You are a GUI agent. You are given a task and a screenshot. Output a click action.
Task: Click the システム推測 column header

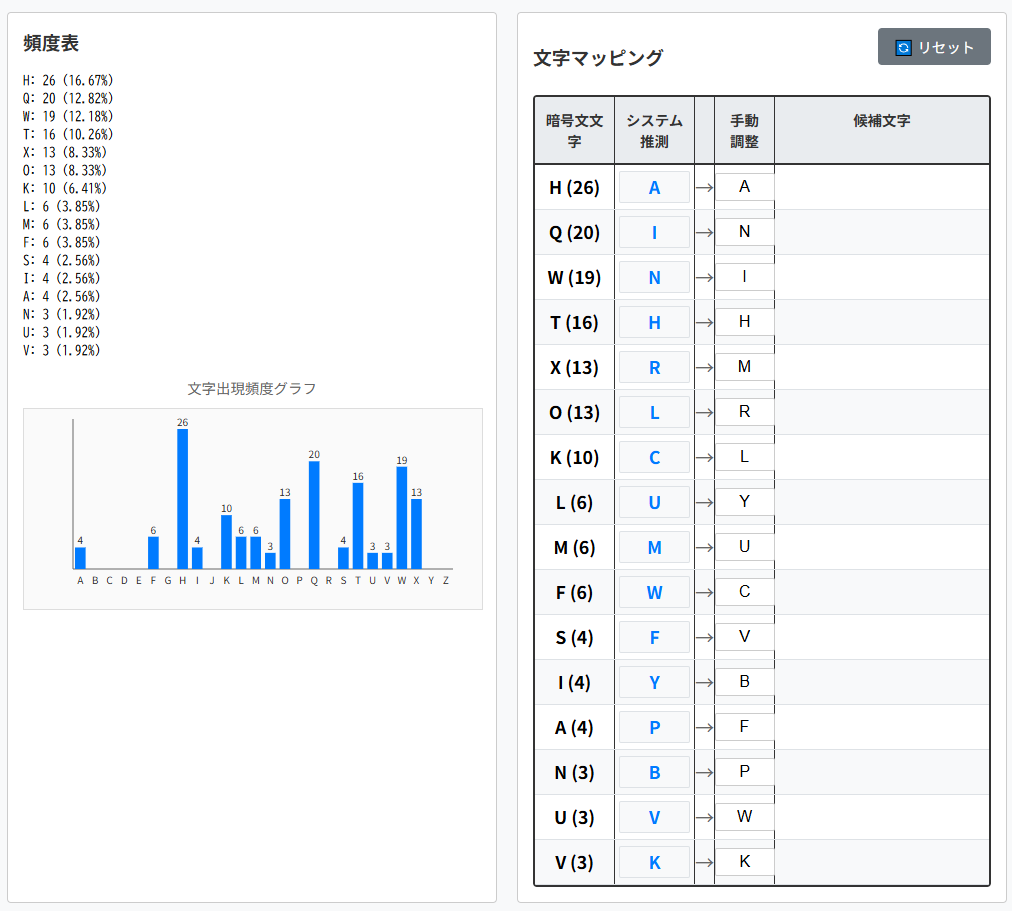point(654,131)
